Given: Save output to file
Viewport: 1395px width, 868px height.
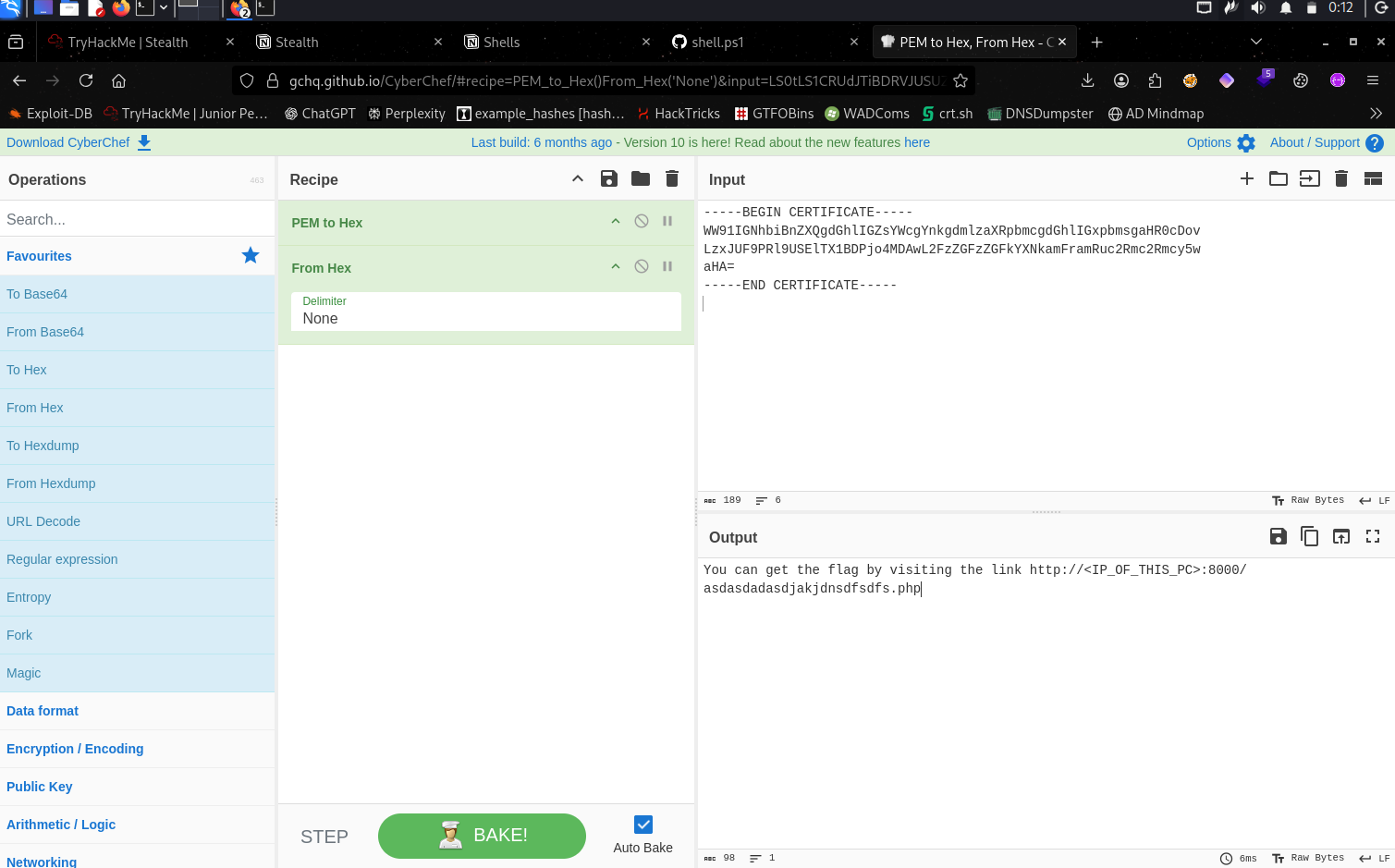Looking at the screenshot, I should pos(1279,537).
